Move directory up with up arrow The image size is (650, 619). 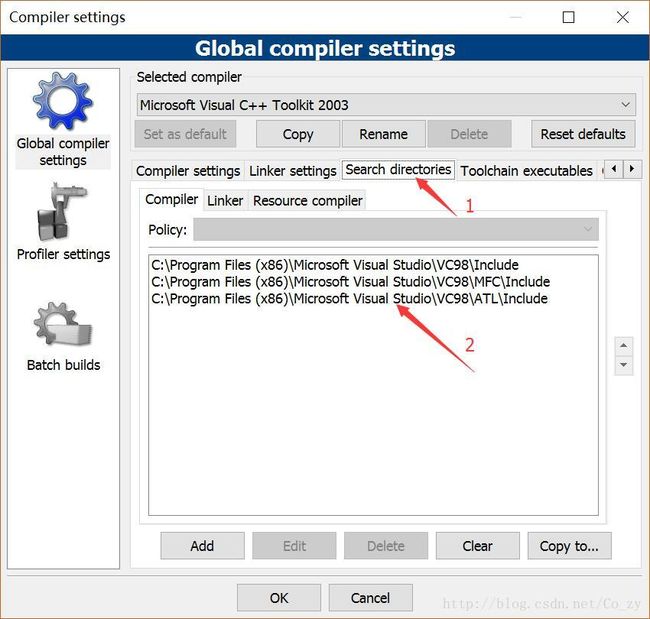pyautogui.click(x=623, y=346)
